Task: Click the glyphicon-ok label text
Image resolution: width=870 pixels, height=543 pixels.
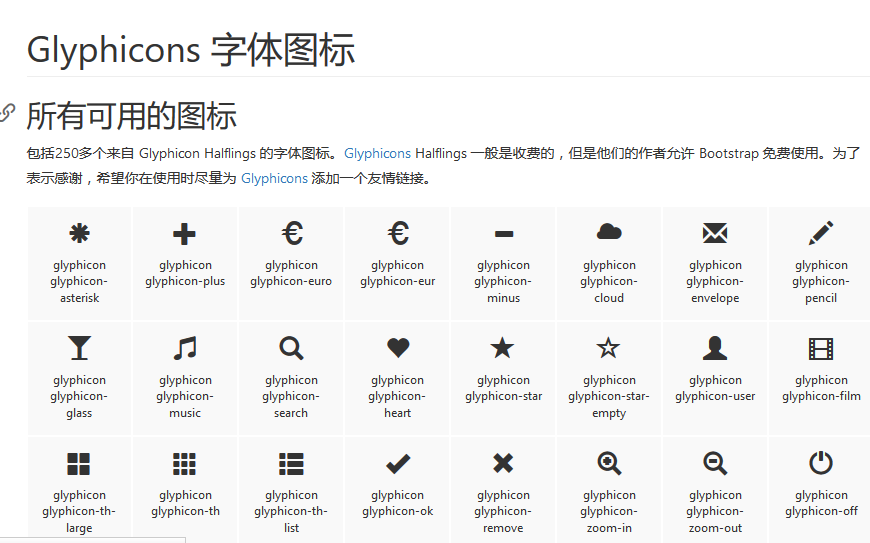Action: pos(397,503)
